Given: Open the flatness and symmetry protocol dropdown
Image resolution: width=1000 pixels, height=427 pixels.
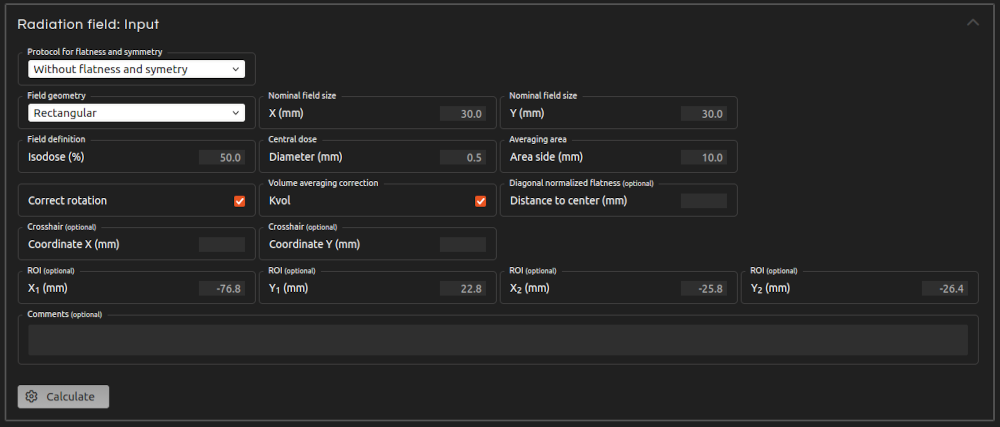Looking at the screenshot, I should coord(137,70).
